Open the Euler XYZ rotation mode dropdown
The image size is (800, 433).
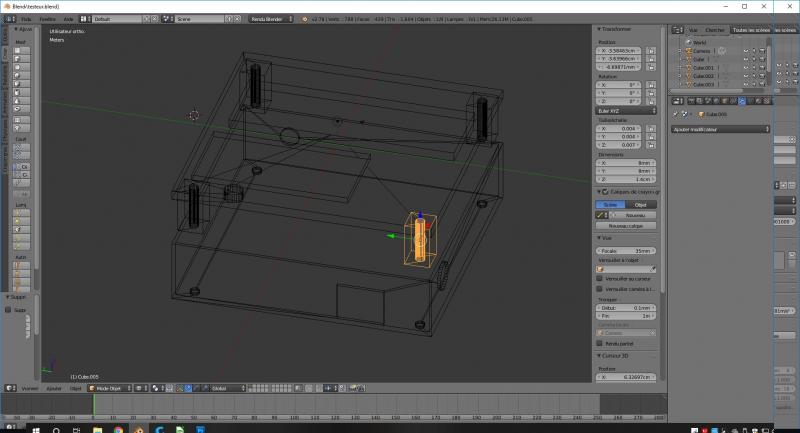[626, 111]
